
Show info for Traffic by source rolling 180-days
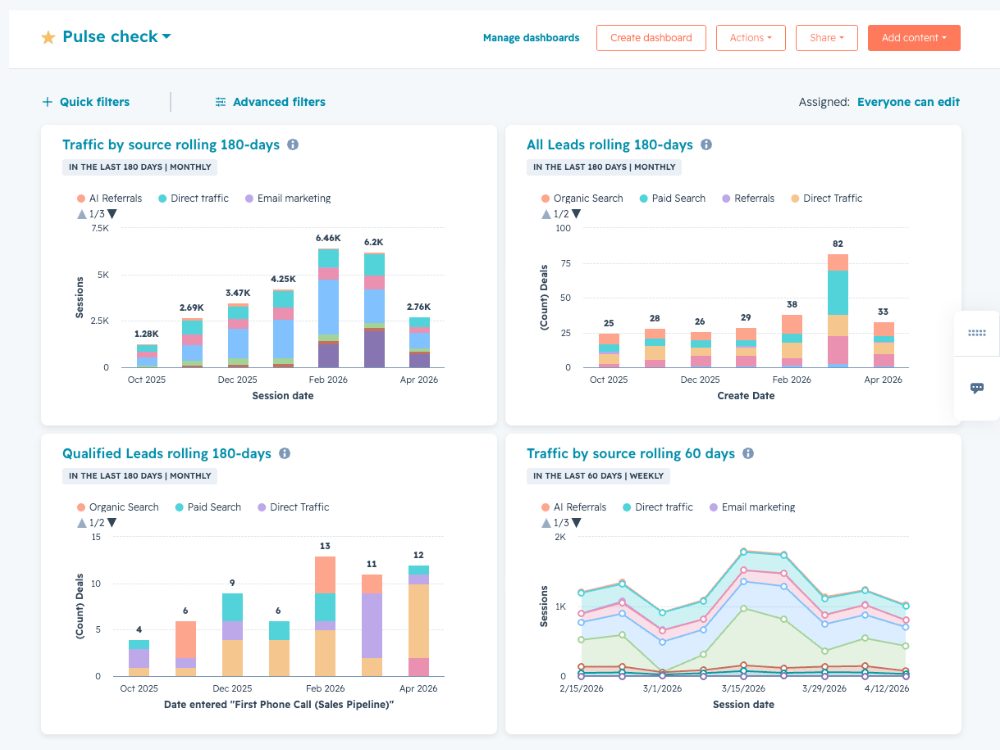tap(293, 145)
